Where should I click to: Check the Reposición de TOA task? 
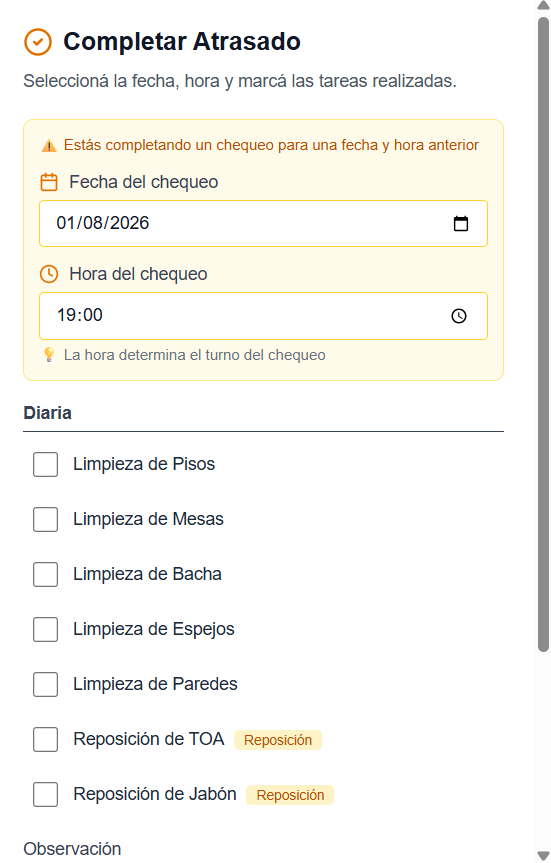pyautogui.click(x=46, y=740)
